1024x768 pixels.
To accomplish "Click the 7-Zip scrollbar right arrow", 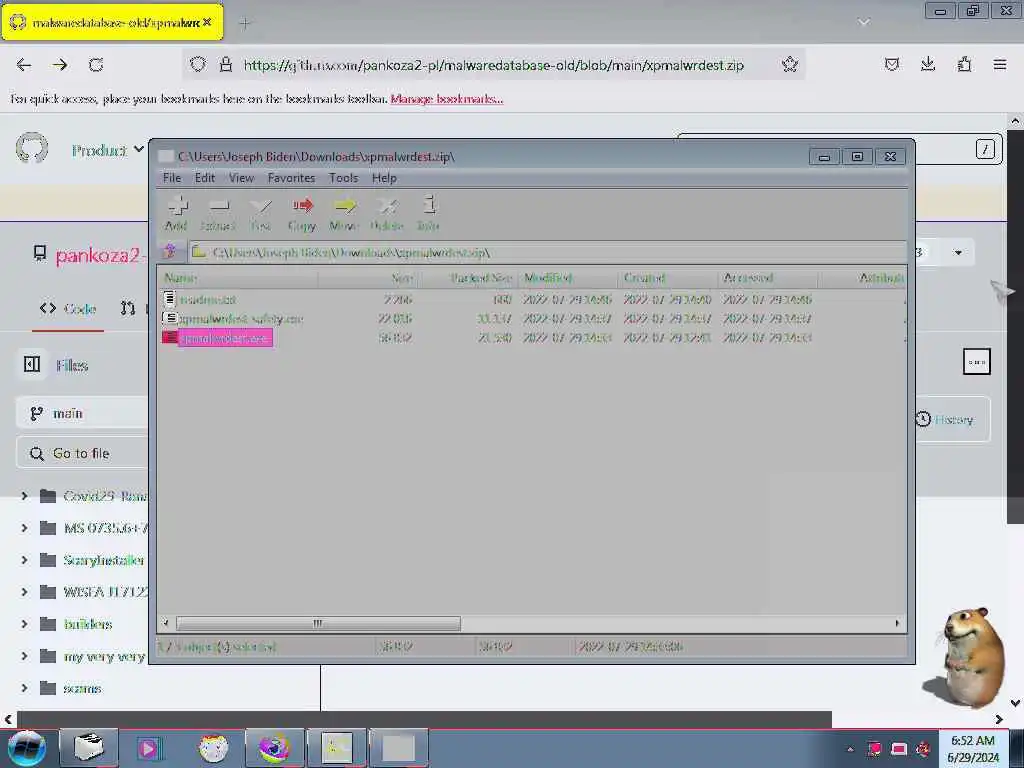I will click(897, 624).
